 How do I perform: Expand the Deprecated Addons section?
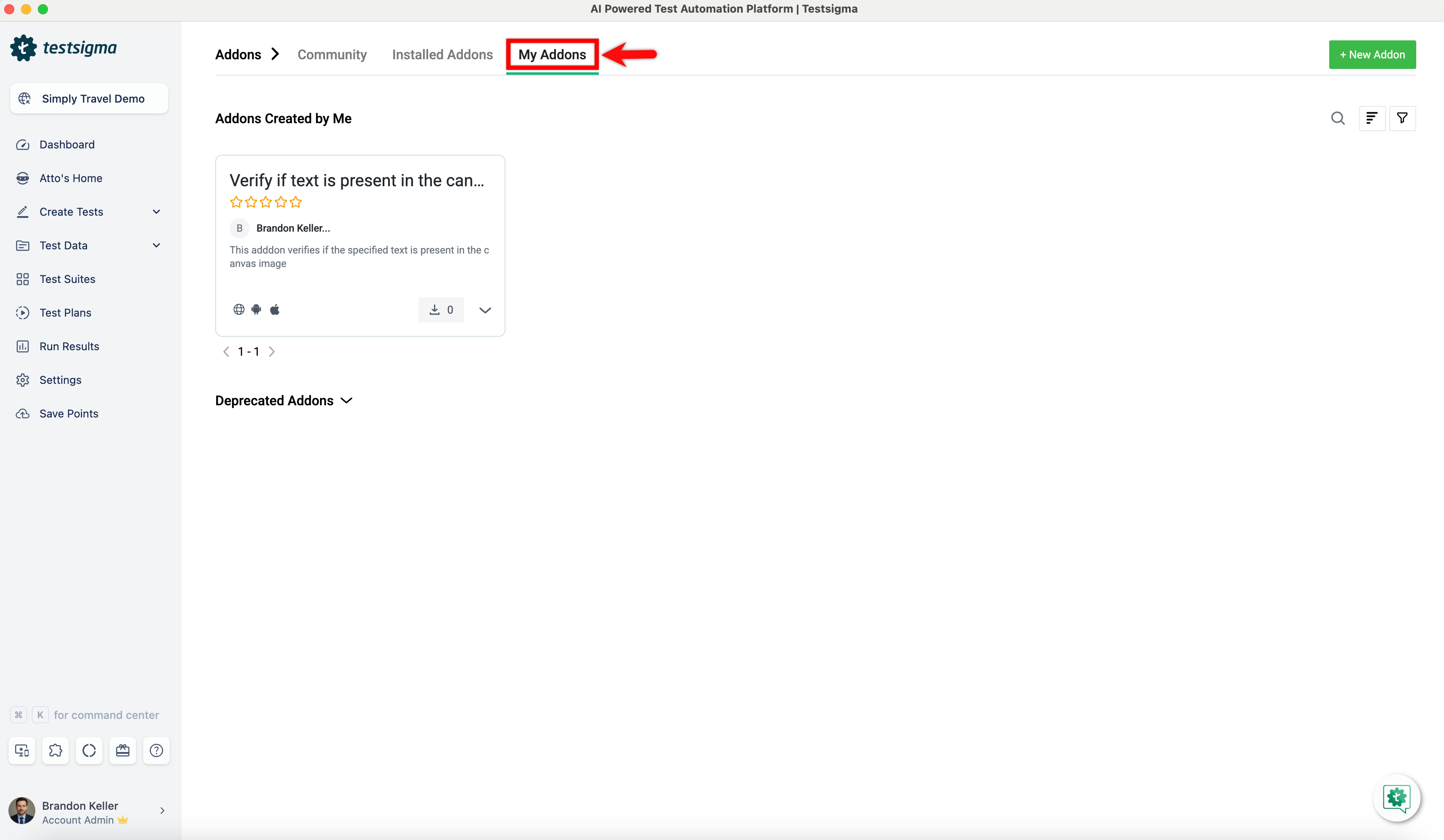pos(346,401)
